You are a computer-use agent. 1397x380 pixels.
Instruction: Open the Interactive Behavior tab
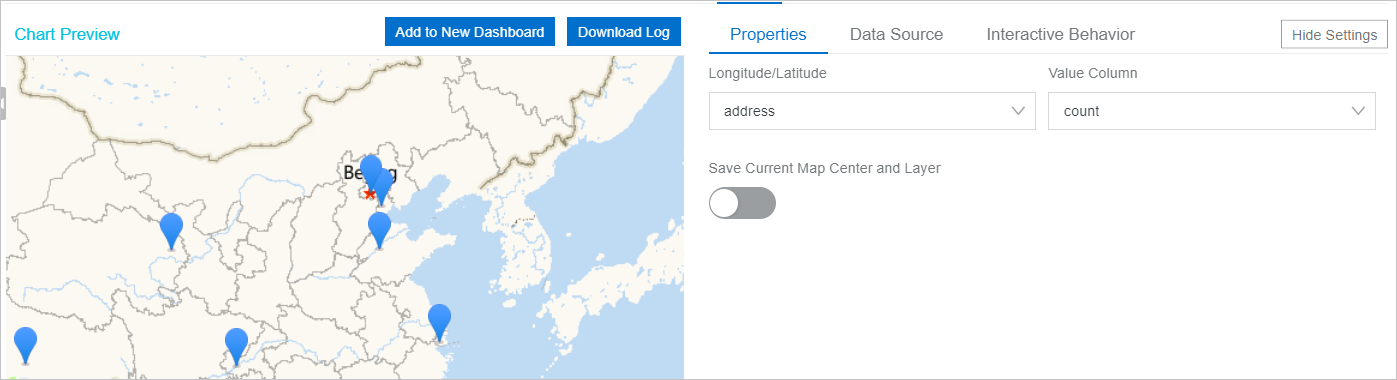point(1060,34)
